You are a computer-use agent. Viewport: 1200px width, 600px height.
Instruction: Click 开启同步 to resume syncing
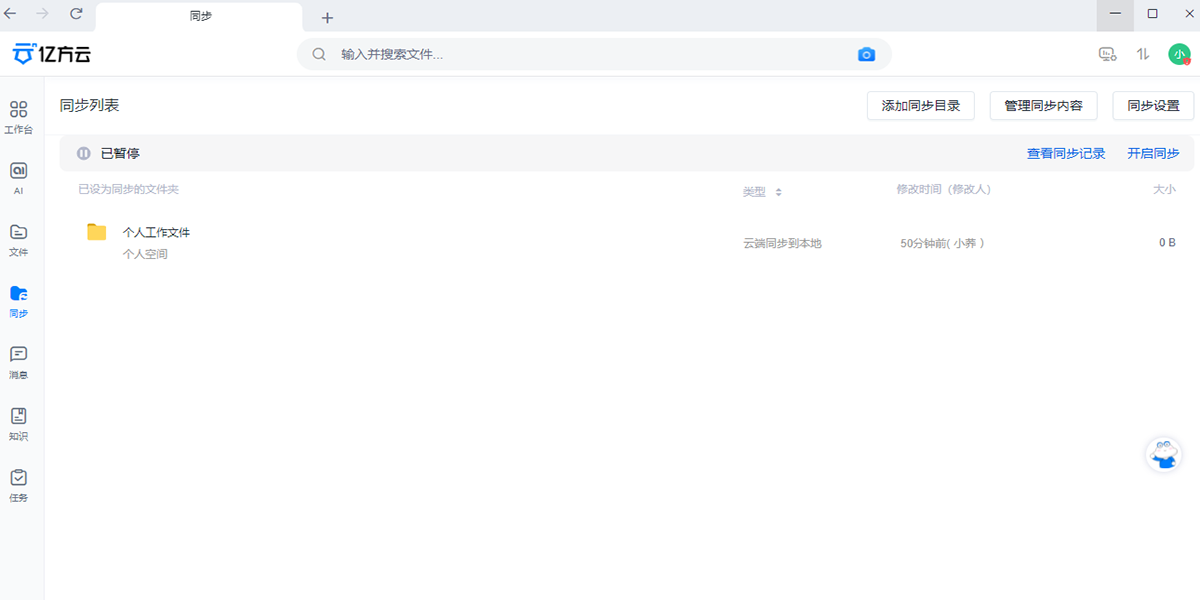(x=1153, y=154)
